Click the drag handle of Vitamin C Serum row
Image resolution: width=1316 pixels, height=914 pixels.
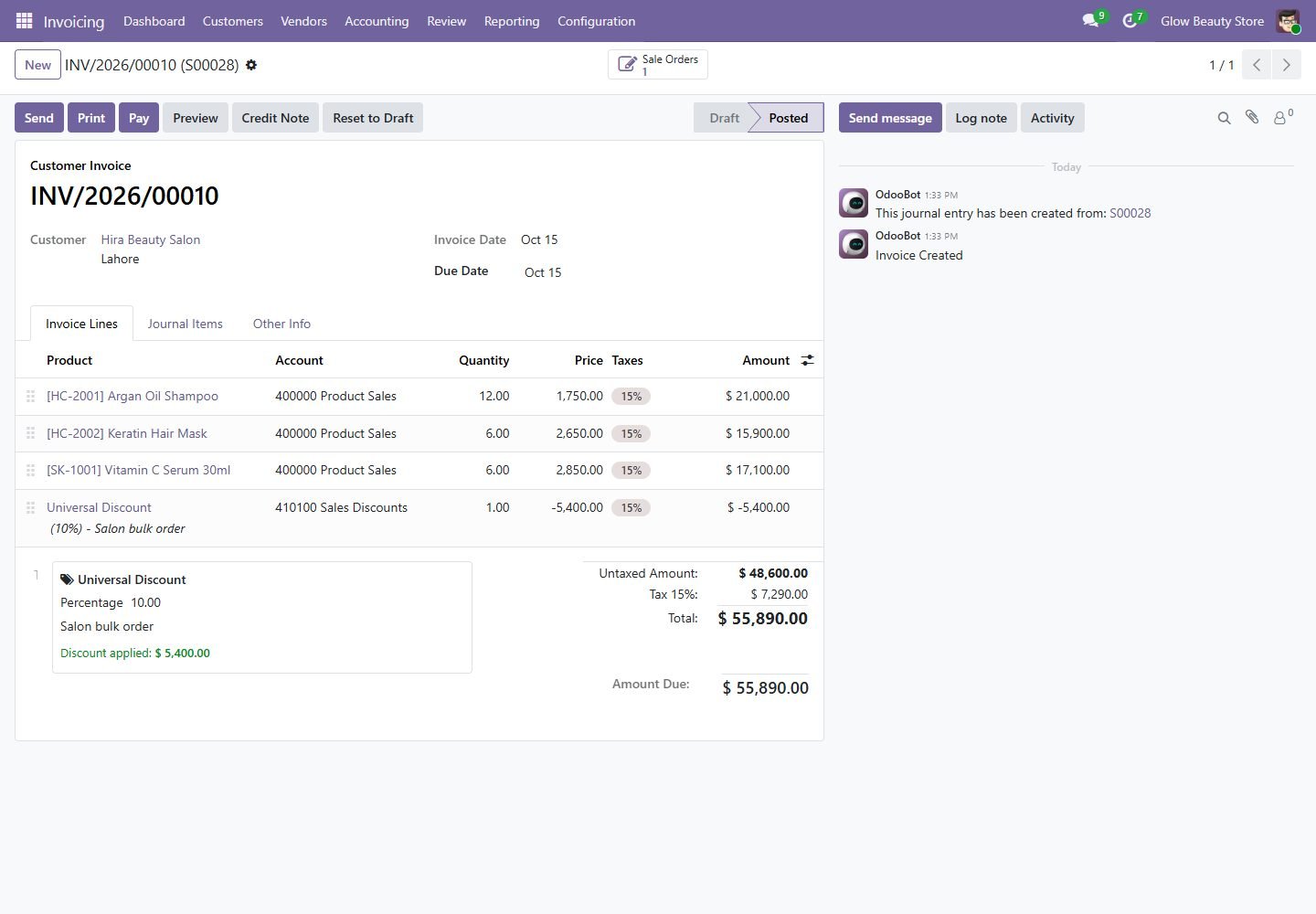(30, 470)
